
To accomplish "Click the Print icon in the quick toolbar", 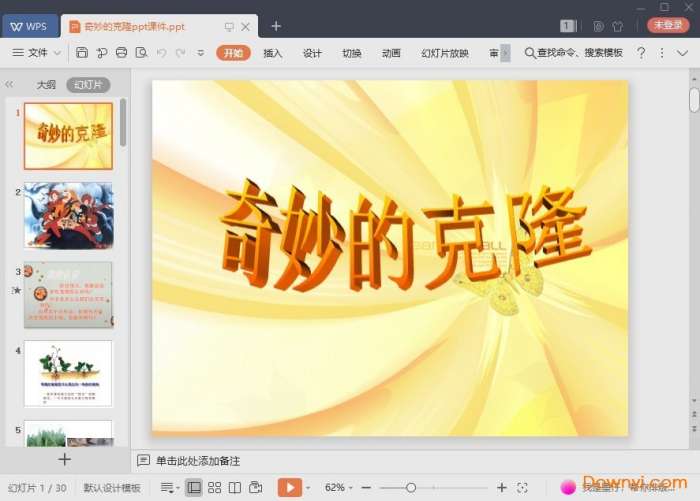I will (x=121, y=53).
